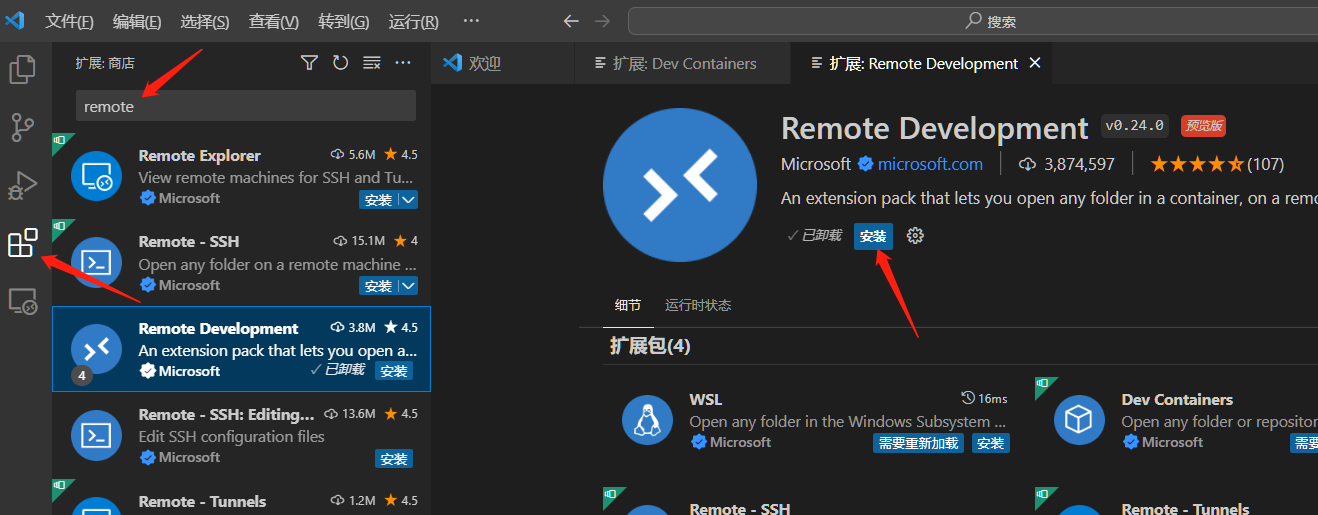Install Remote Explorer extension

(x=378, y=200)
